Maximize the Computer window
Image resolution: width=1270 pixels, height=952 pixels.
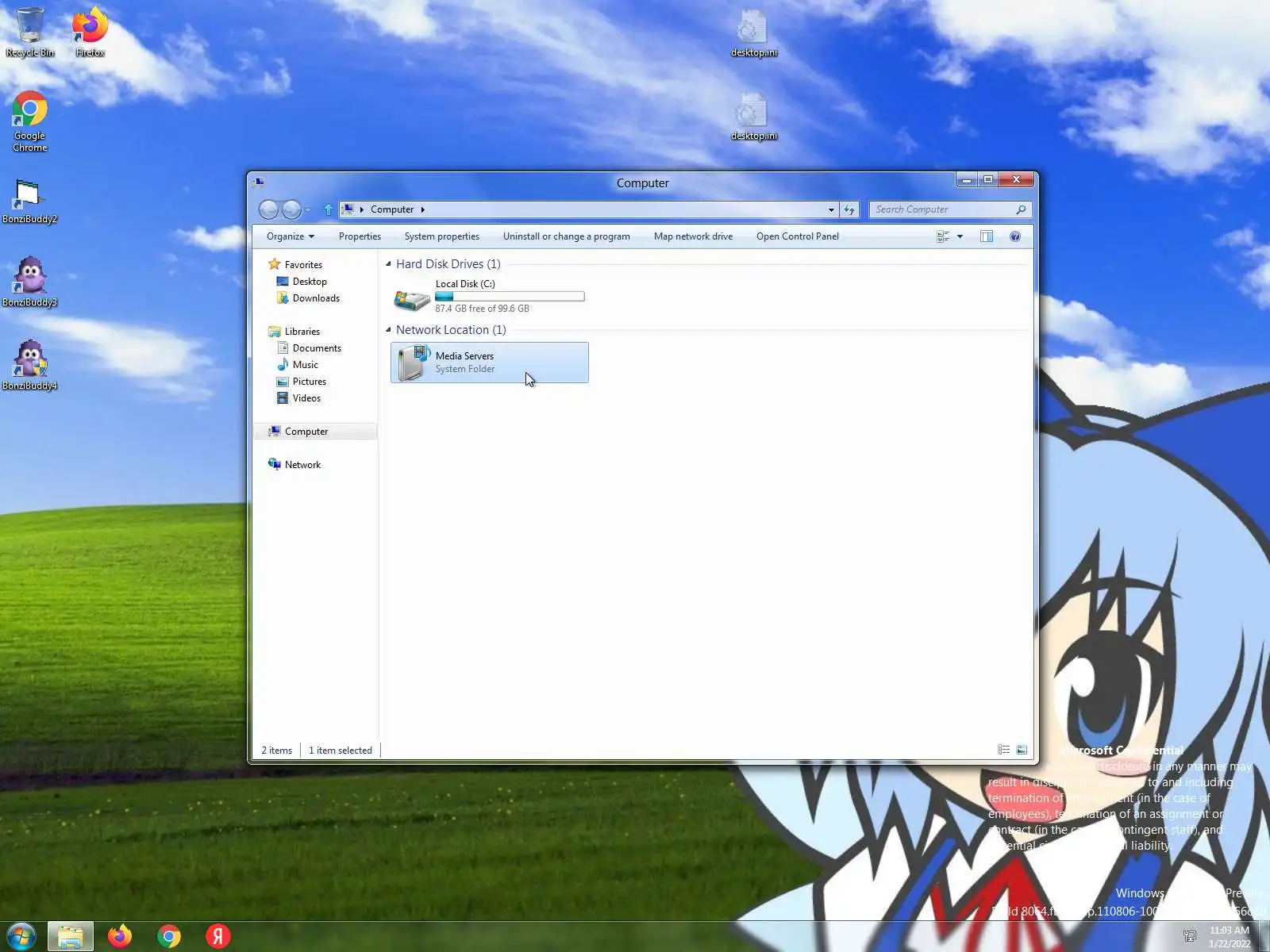pos(987,180)
